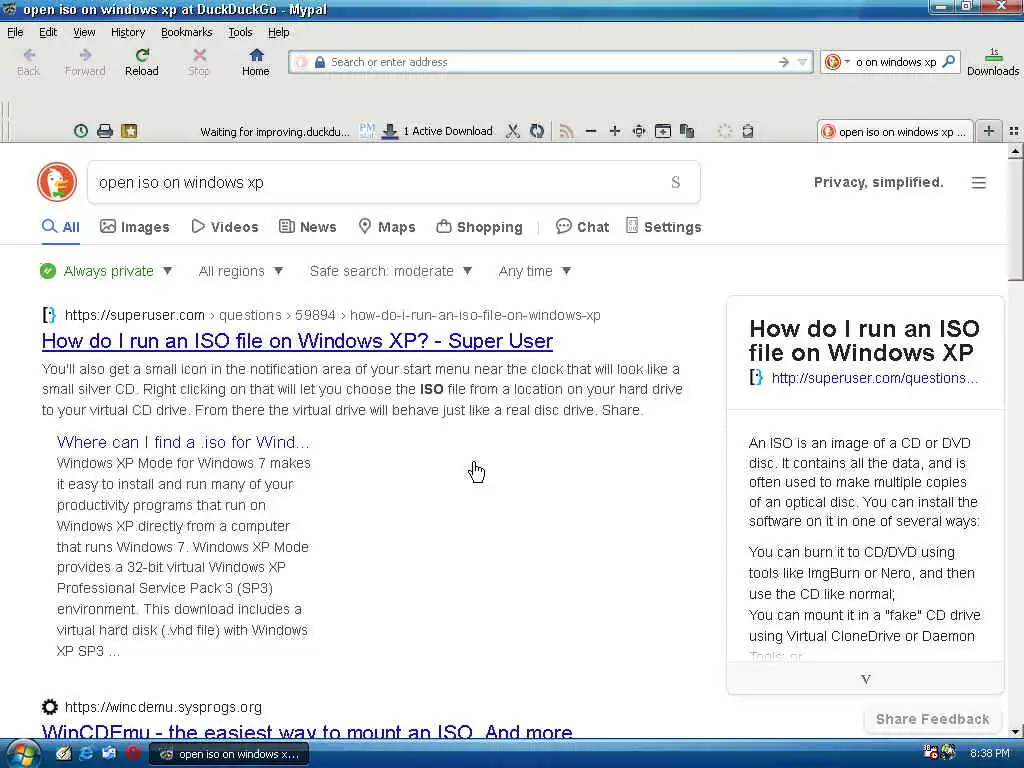Open the Edit menu
This screenshot has height=768, width=1024.
click(x=48, y=32)
